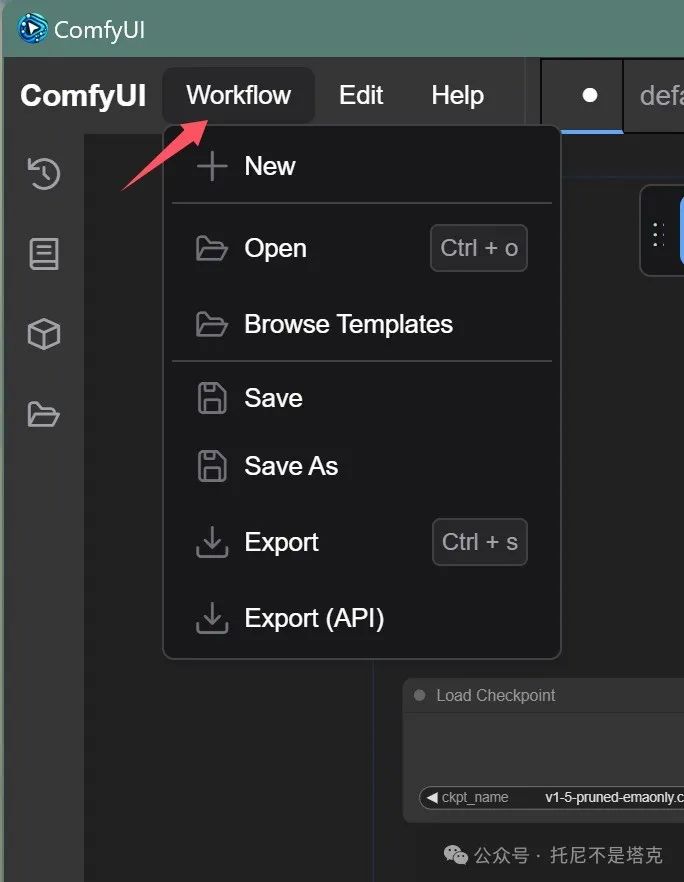Click the folder icon beside Open
This screenshot has height=882, width=684.
(212, 249)
